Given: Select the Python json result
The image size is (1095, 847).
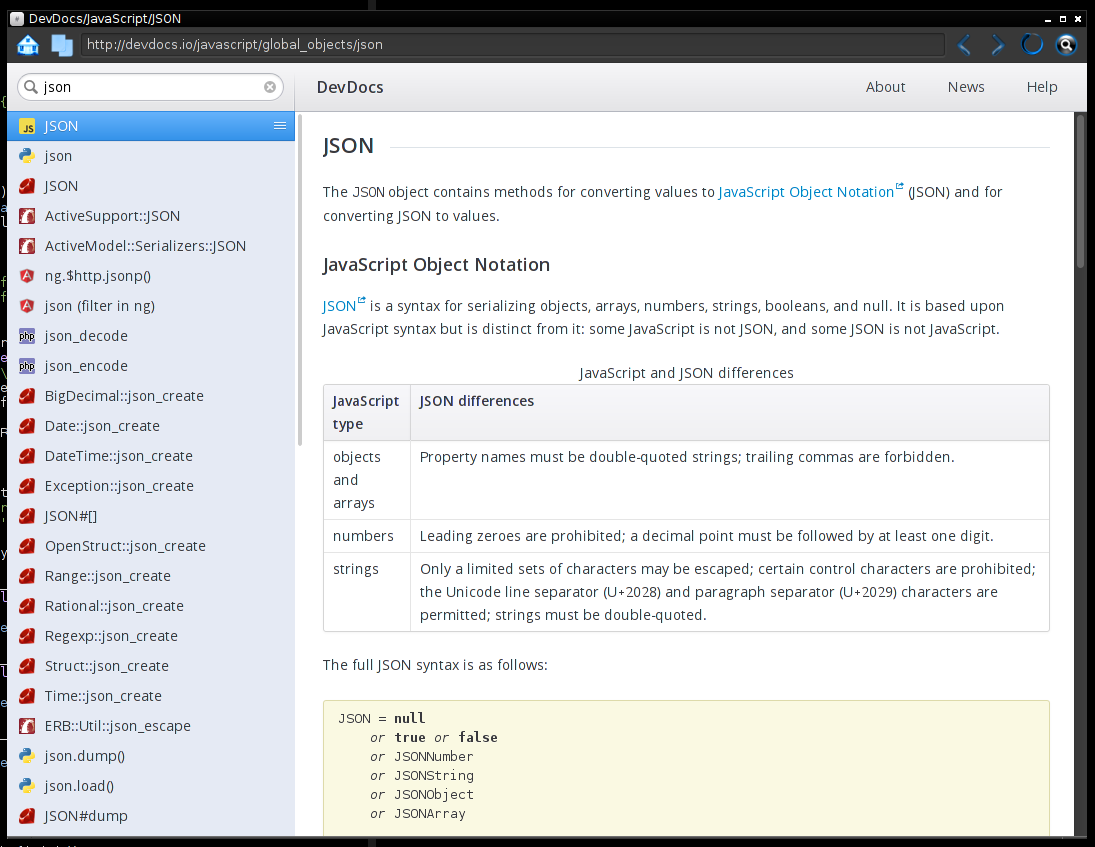Looking at the screenshot, I should point(151,156).
